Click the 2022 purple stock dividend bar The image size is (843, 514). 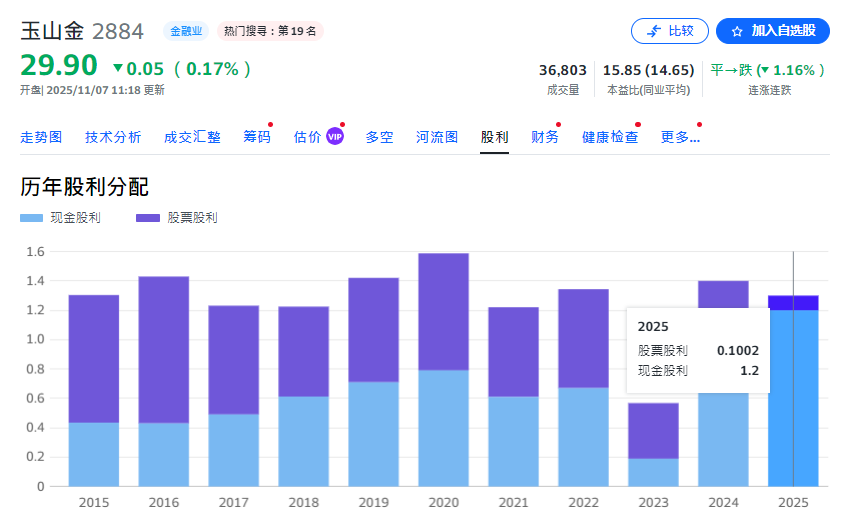point(583,338)
